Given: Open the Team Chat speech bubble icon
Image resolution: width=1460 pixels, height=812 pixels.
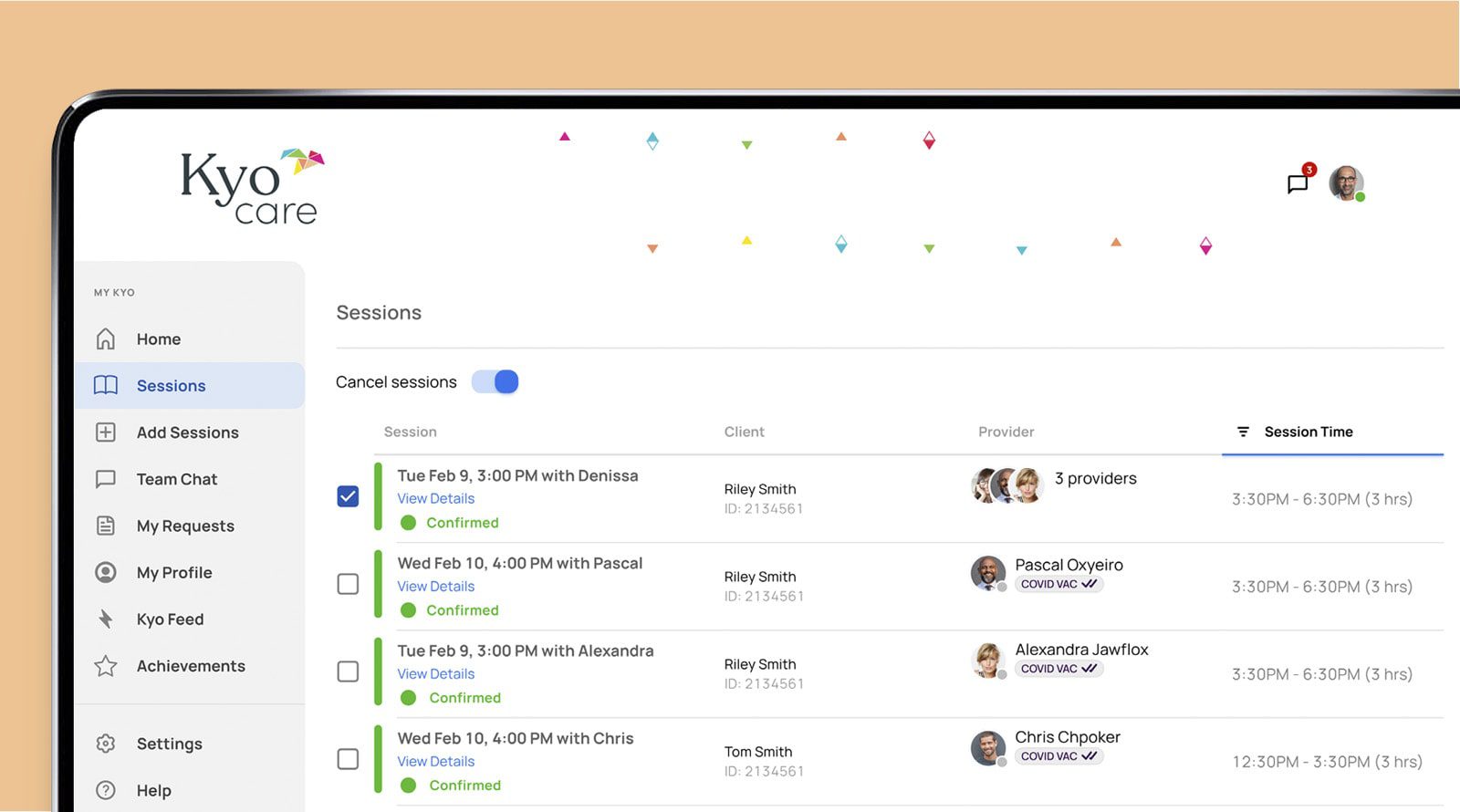Looking at the screenshot, I should coord(106,479).
